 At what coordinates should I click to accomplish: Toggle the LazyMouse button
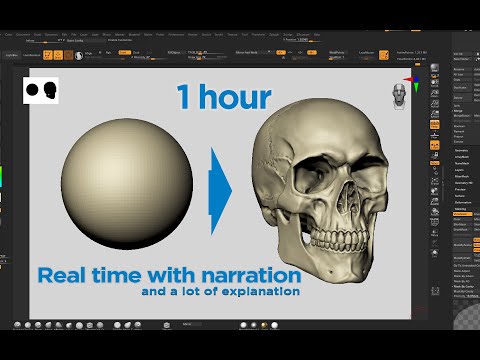[x=366, y=52]
